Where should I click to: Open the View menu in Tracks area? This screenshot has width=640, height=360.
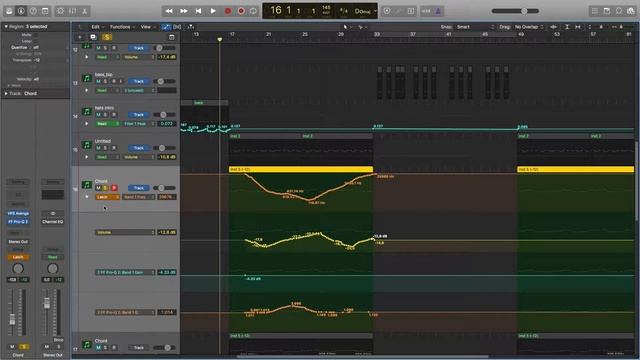coord(147,27)
